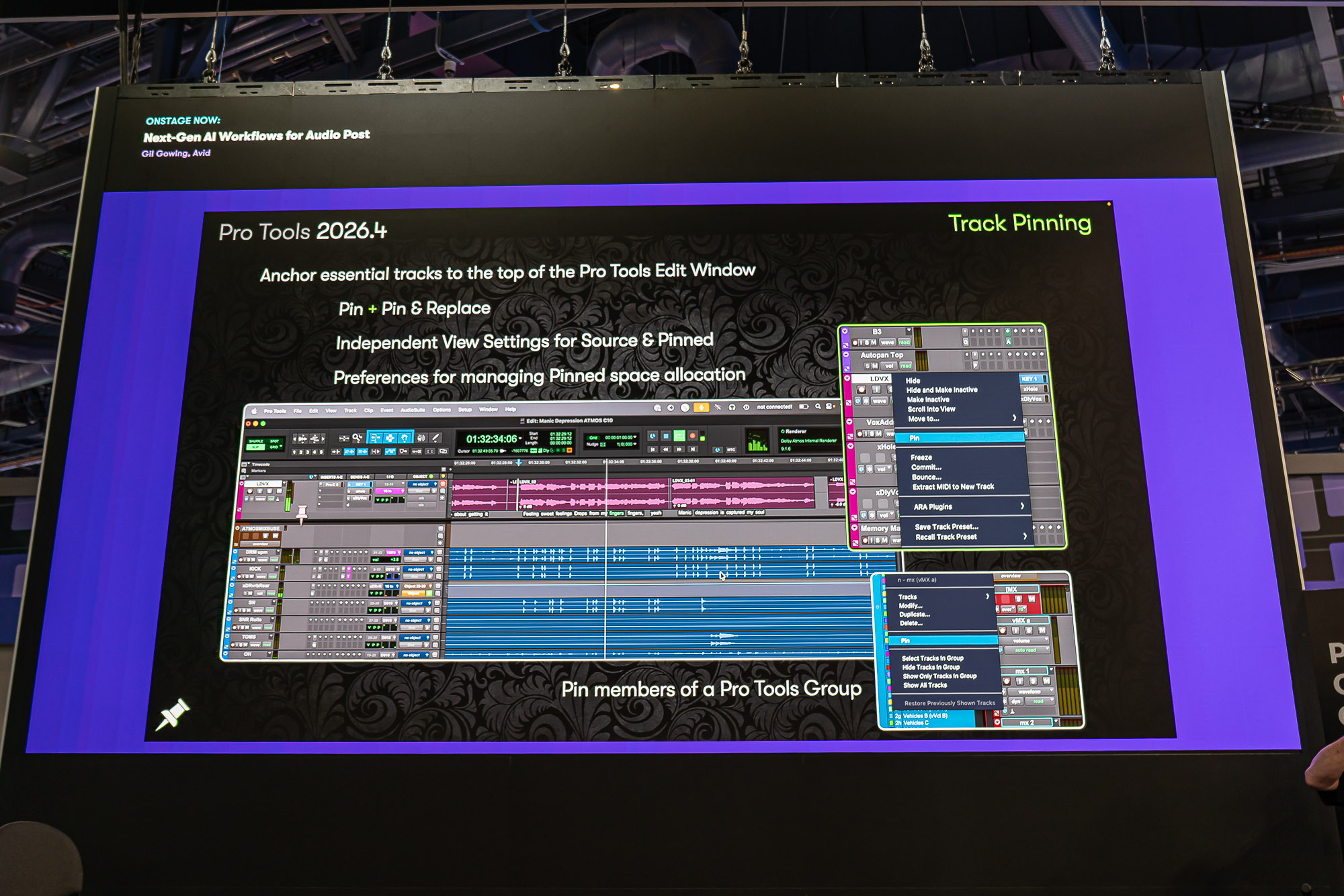The image size is (1344, 896).
Task: Click the Apple menu icon
Action: tap(254, 411)
